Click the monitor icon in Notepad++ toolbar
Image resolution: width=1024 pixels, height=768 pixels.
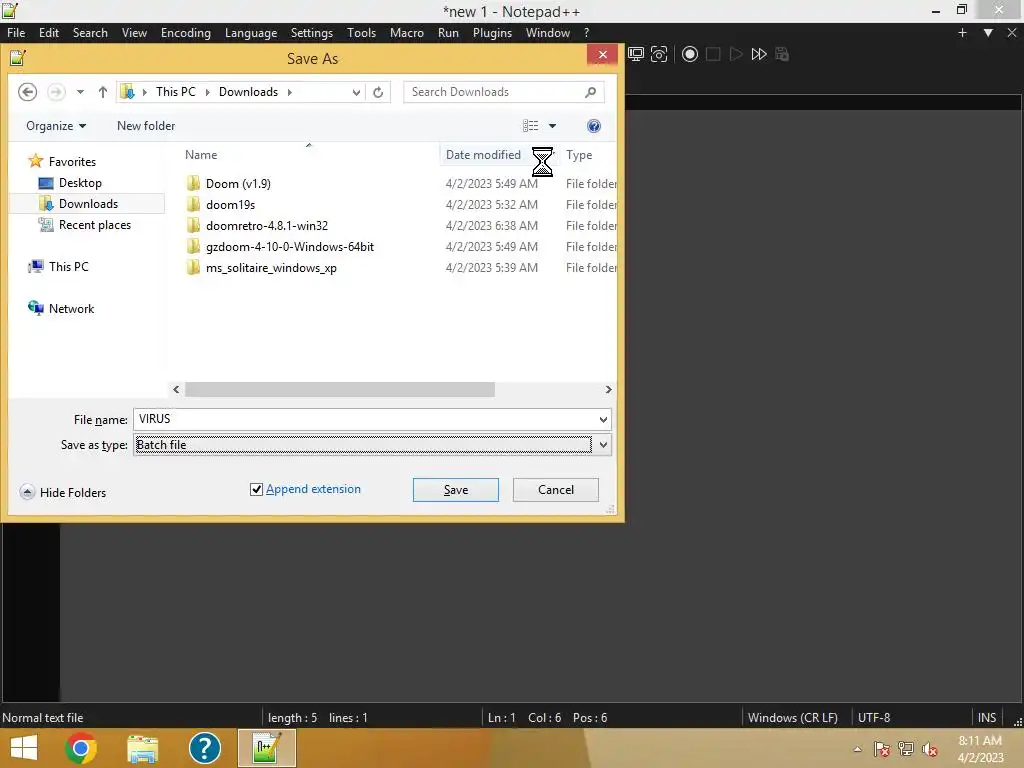tap(635, 54)
